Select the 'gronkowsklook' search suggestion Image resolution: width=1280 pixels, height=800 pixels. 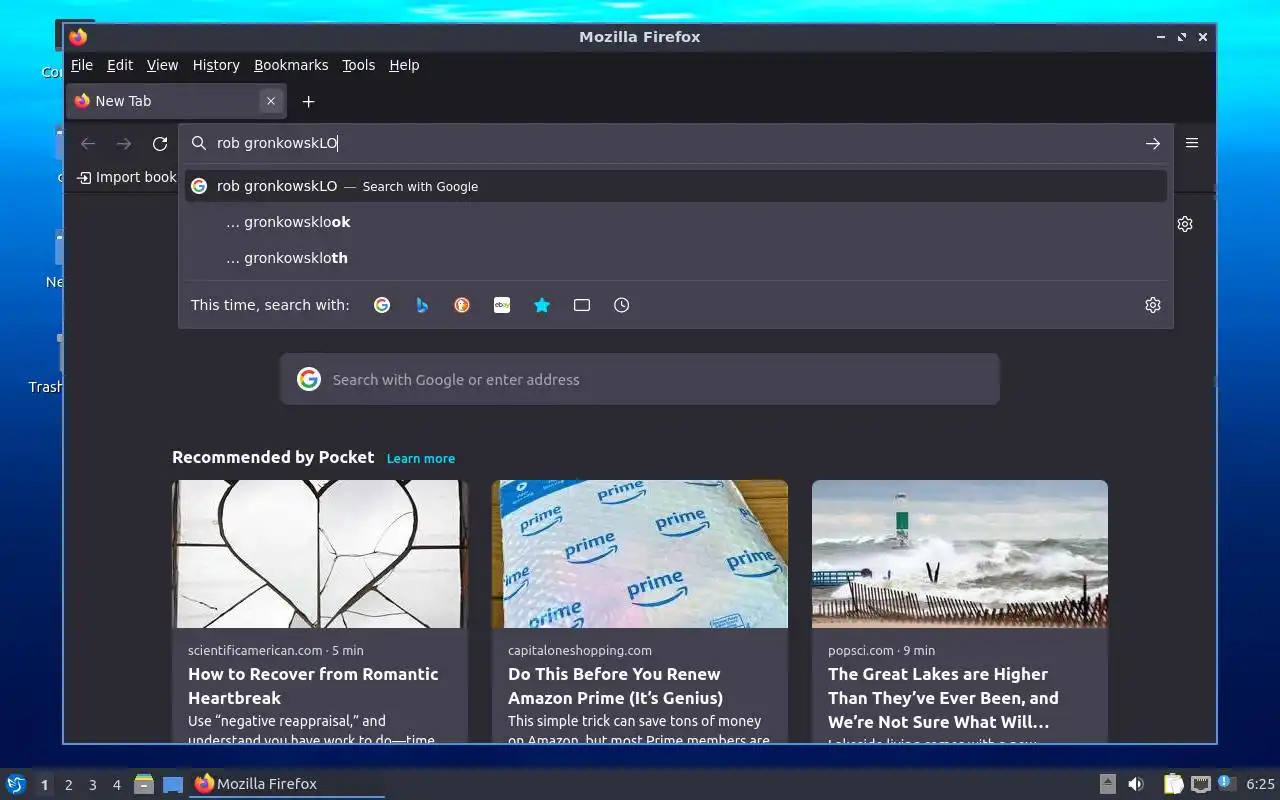pos(676,222)
